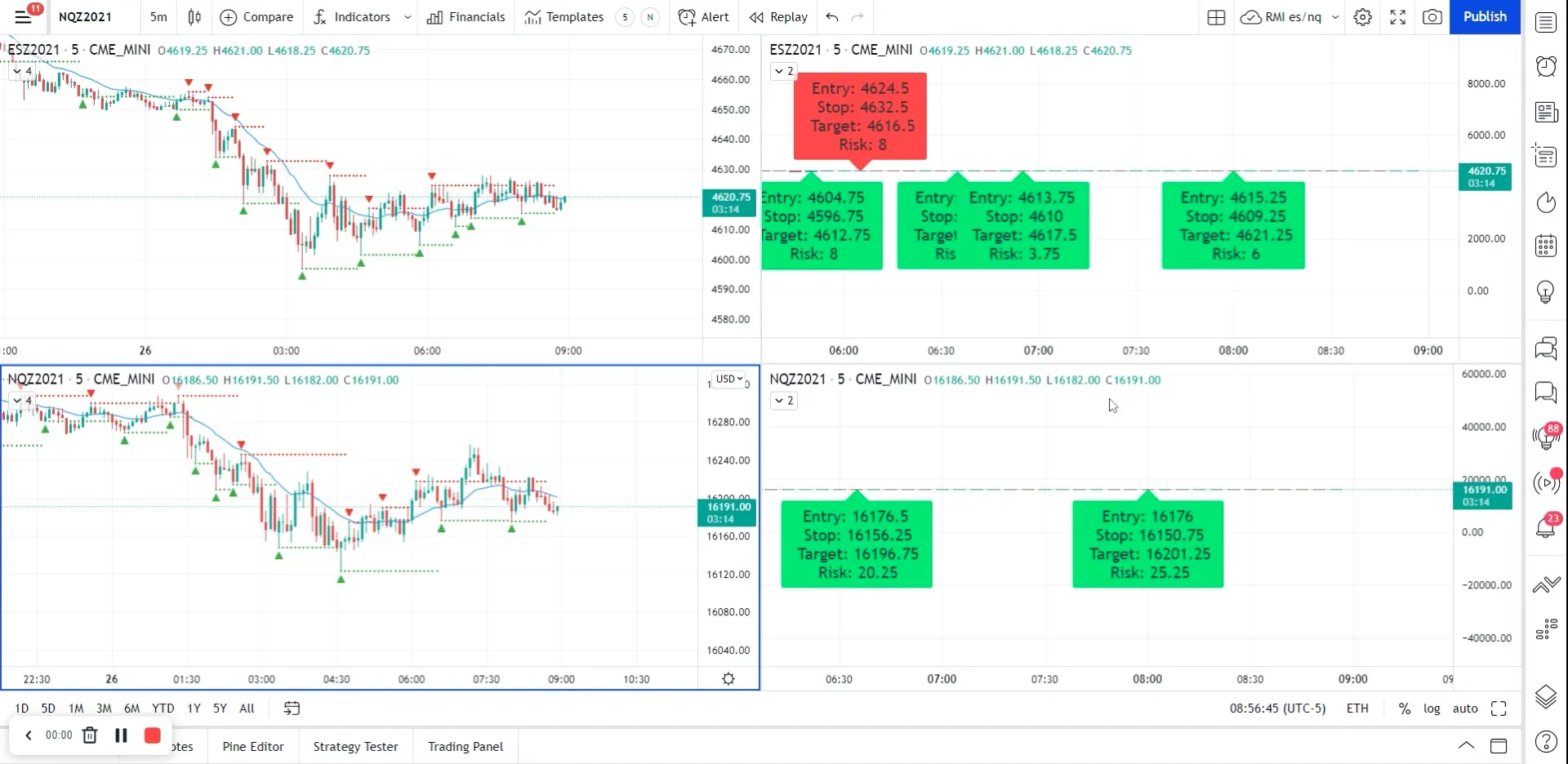The image size is (1568, 764).
Task: Open the Ideas lightbulb panel
Action: [1546, 291]
